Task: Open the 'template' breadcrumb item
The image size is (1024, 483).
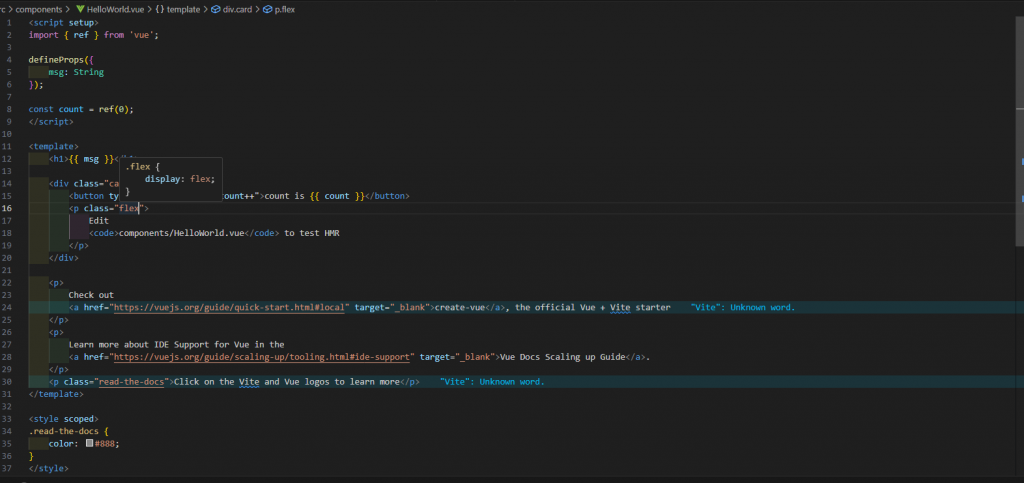Action: pyautogui.click(x=184, y=10)
